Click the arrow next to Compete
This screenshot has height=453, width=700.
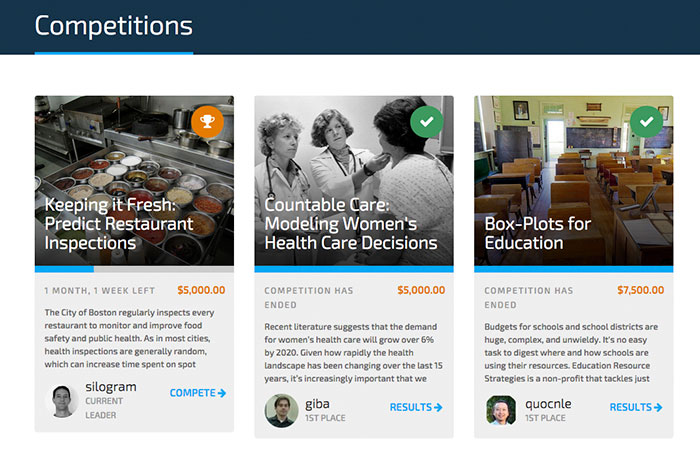pos(222,393)
